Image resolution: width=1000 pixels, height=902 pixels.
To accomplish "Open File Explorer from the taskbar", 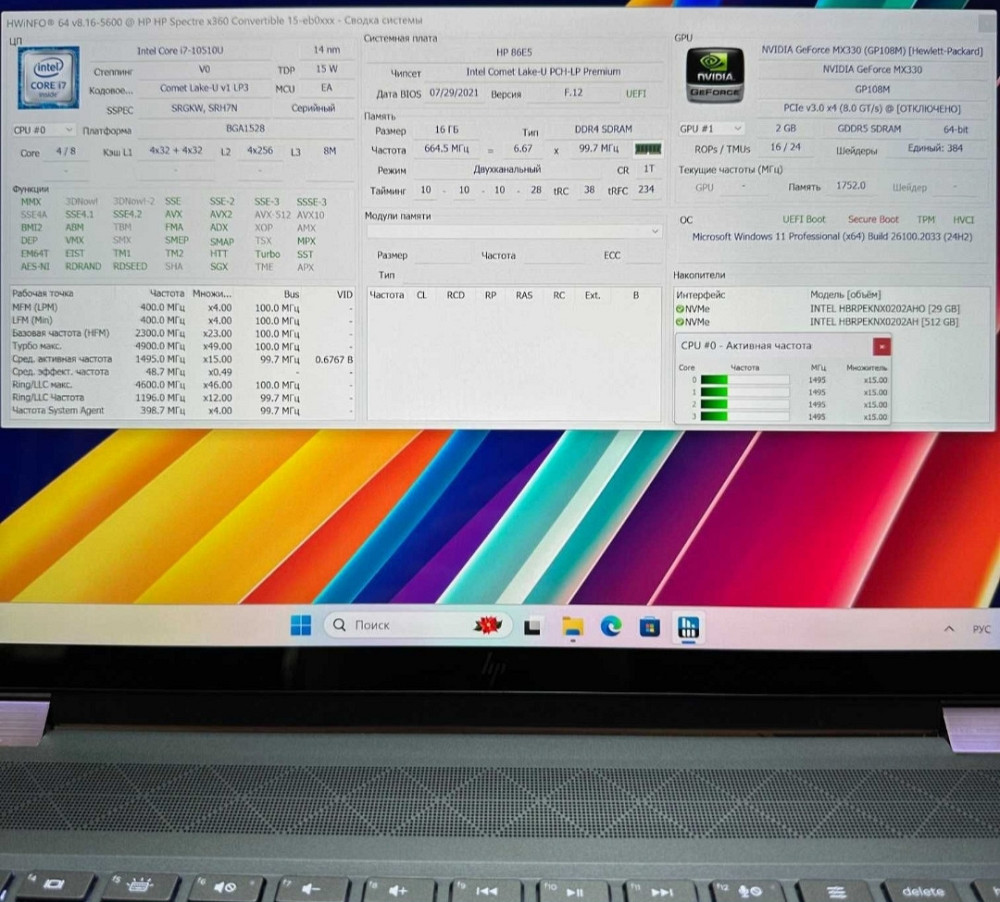I will (571, 624).
